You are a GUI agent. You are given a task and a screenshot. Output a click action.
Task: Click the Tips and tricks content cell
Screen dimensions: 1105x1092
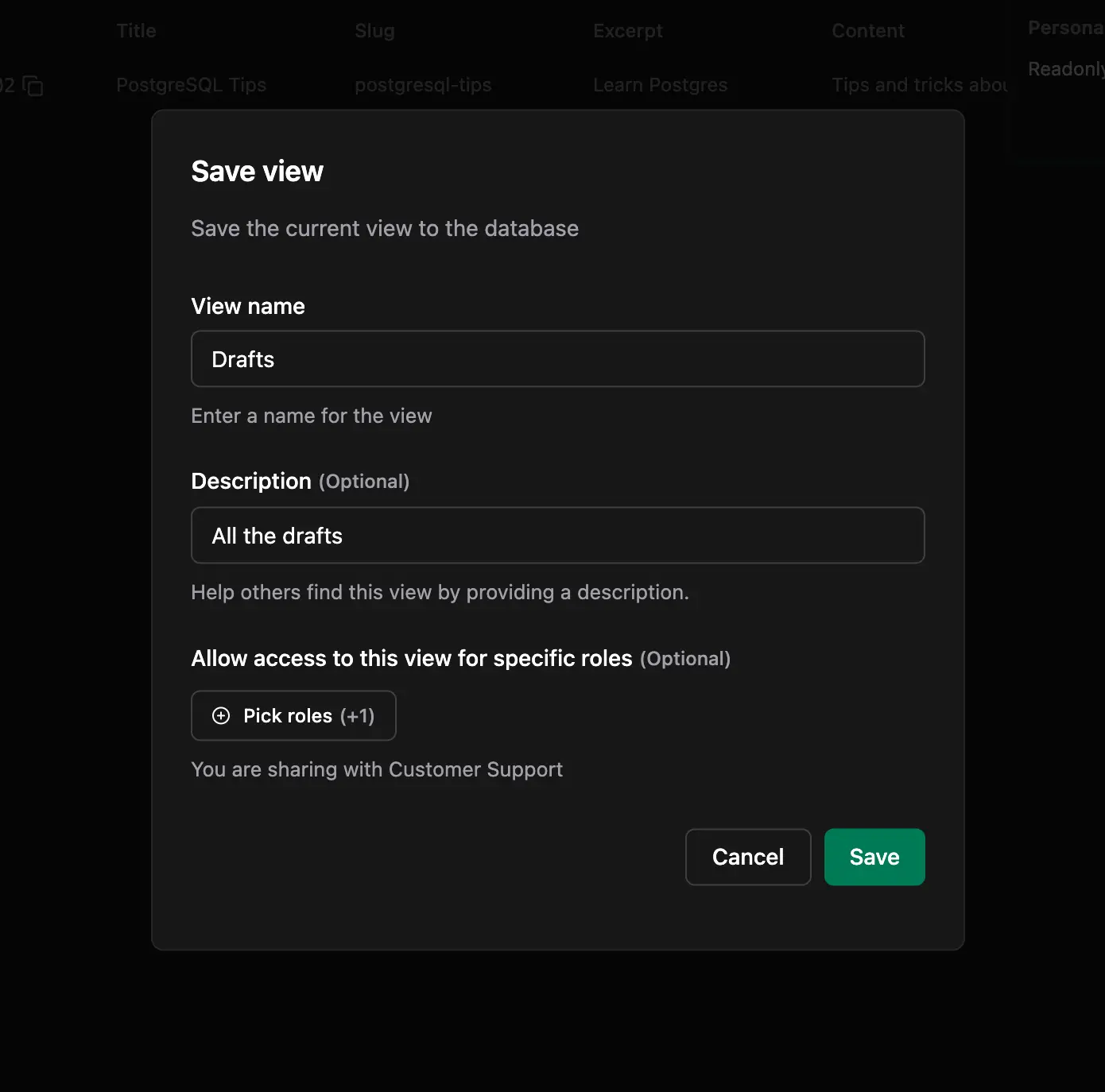tap(920, 85)
